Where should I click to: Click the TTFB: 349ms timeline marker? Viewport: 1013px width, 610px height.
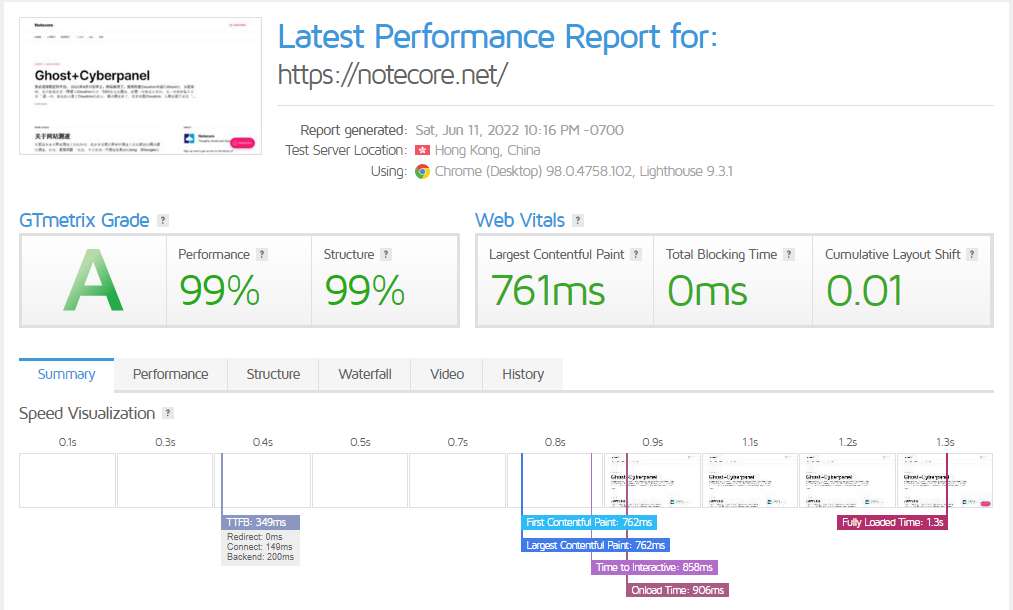[260, 522]
